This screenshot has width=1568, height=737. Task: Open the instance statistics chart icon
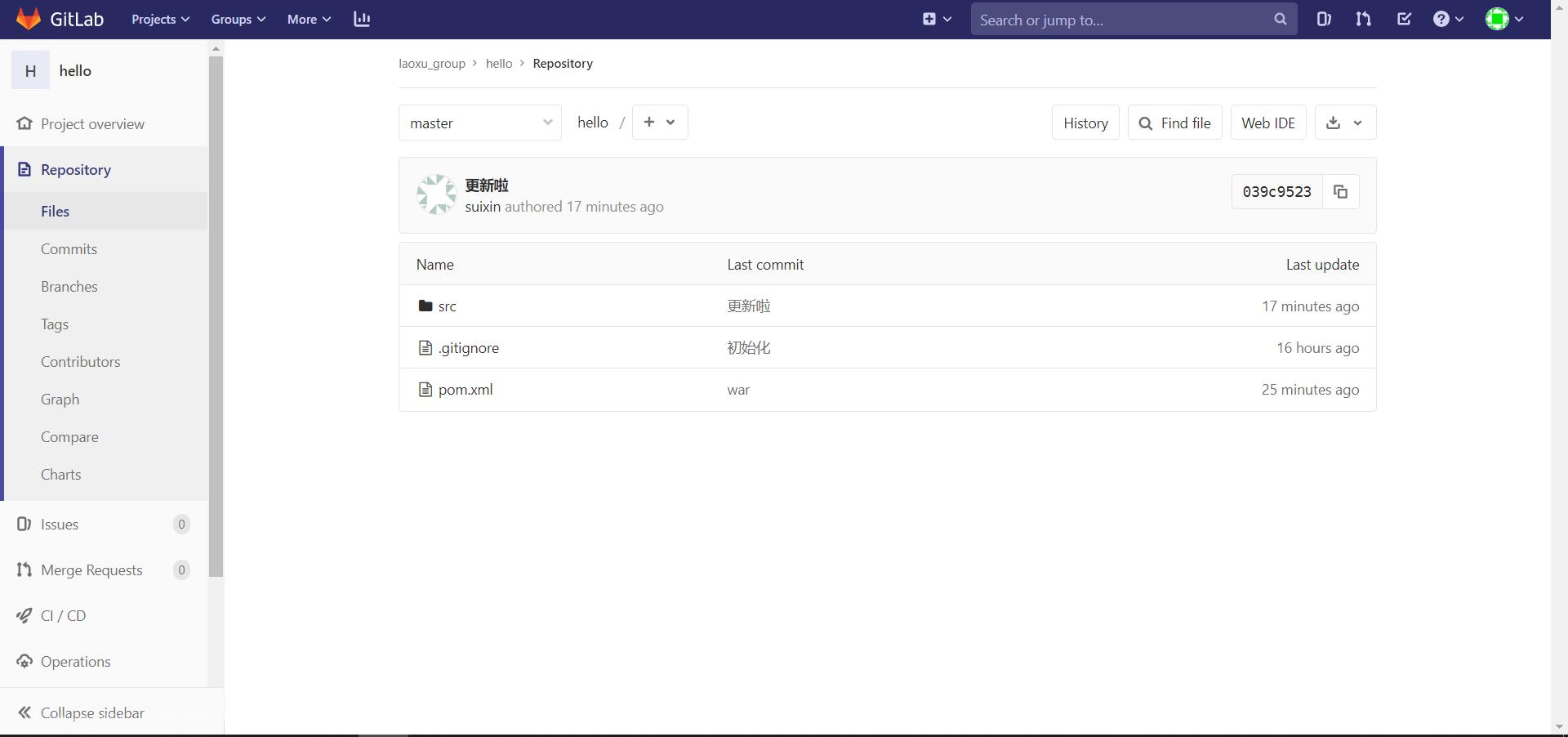[x=362, y=19]
